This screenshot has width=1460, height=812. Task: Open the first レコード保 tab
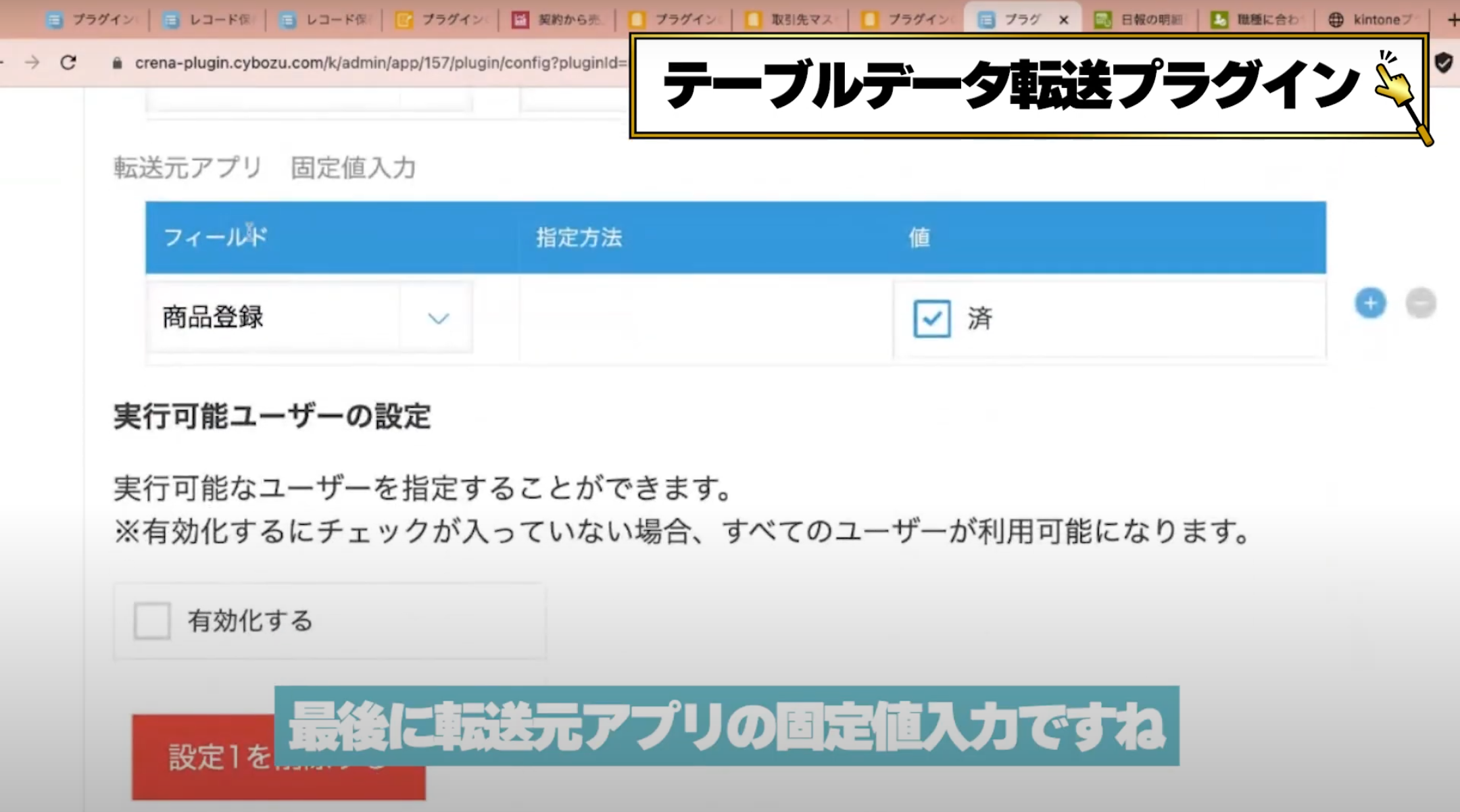click(208, 20)
